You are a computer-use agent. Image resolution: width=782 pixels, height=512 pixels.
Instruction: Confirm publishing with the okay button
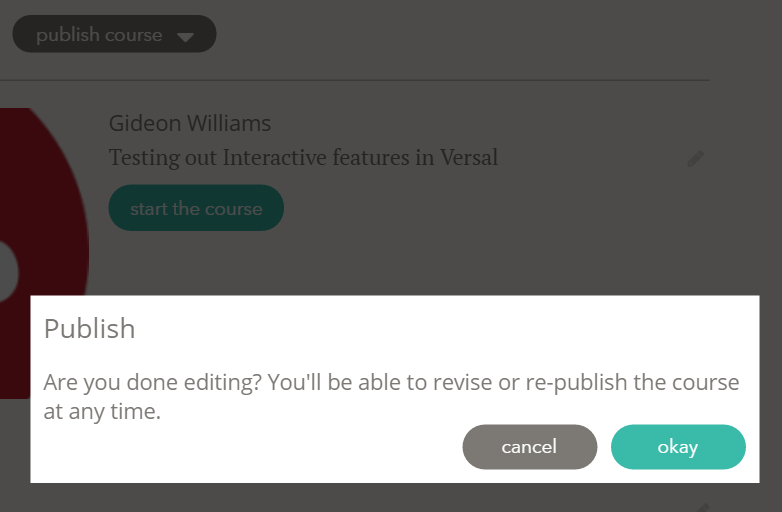678,447
